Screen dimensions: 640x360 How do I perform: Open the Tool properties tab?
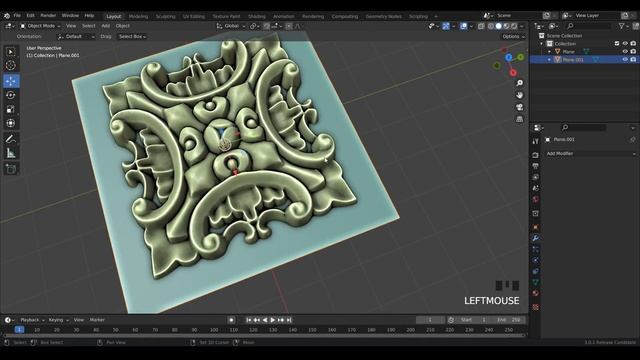[x=536, y=141]
